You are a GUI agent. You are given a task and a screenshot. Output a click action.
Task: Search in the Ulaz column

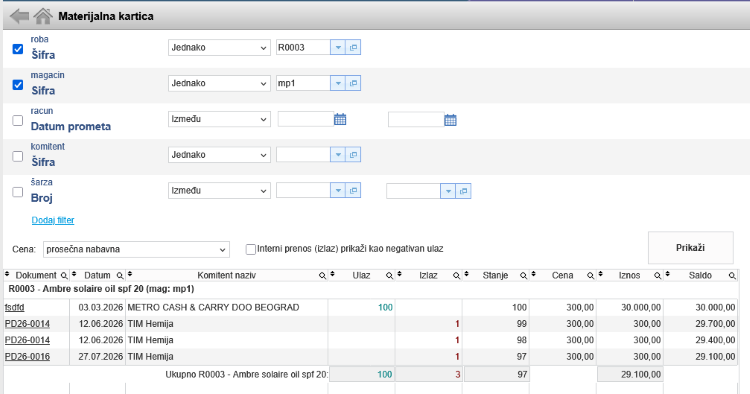point(389,276)
